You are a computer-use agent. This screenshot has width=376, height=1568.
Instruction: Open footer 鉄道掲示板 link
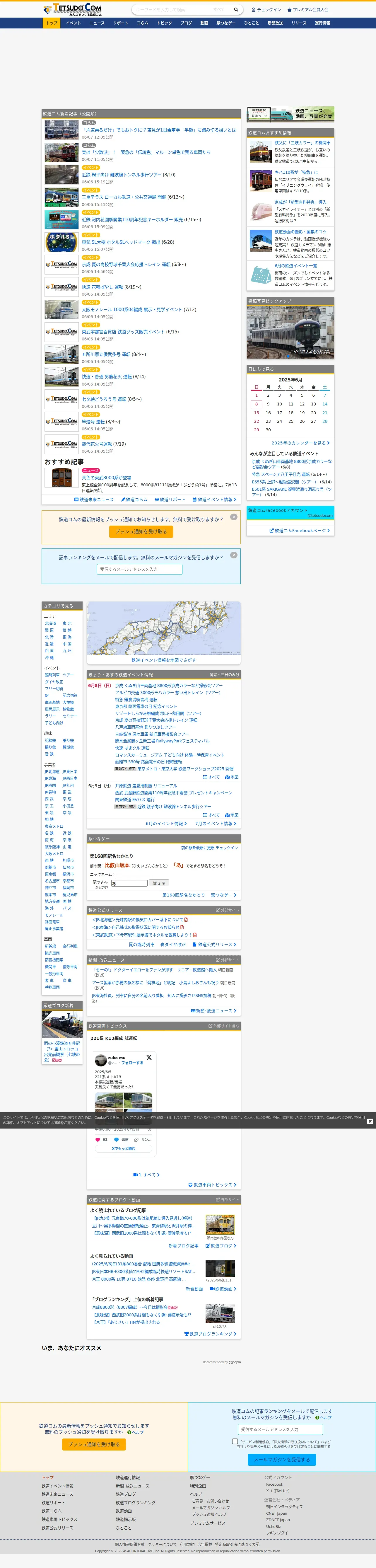125,1519
